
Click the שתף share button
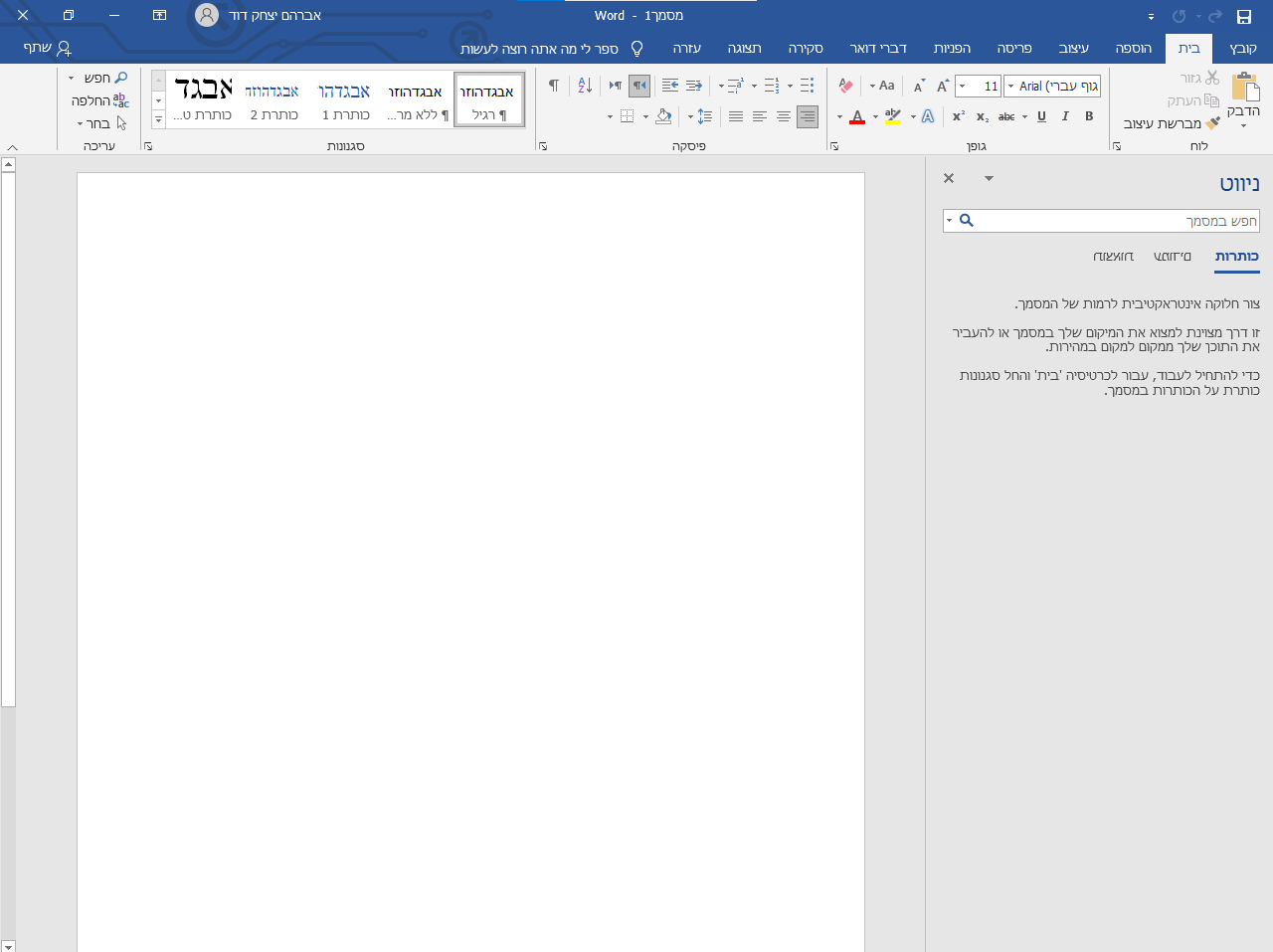[x=48, y=48]
